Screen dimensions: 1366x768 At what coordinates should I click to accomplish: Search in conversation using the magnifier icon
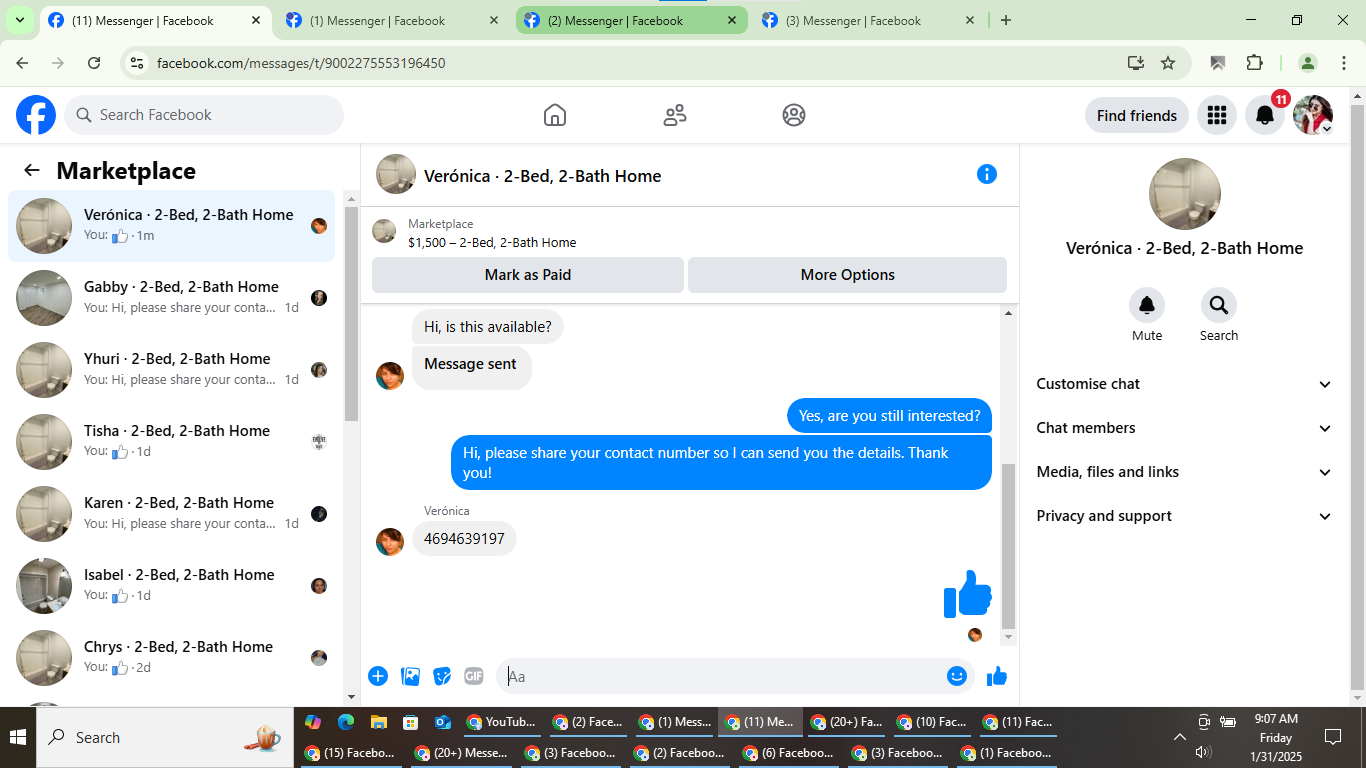tap(1219, 305)
